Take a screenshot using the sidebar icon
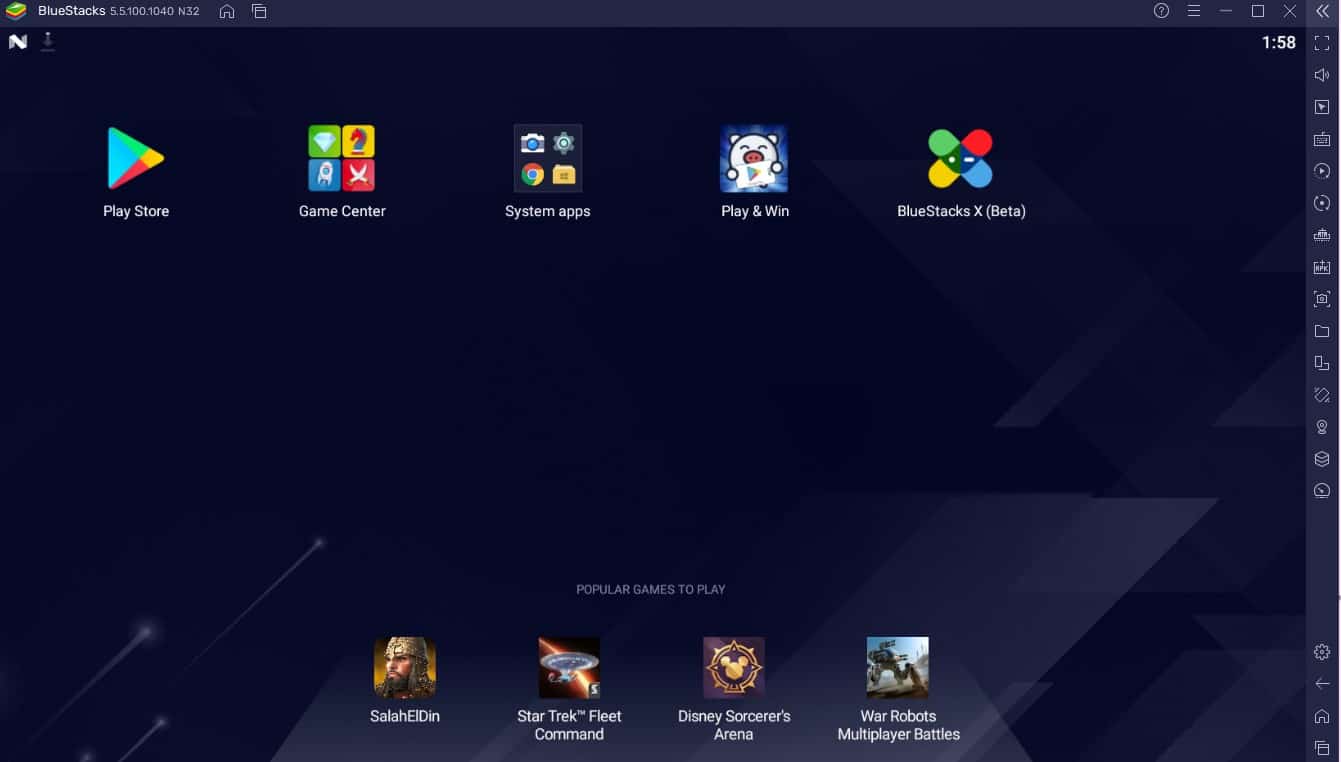The image size is (1341, 762). pyautogui.click(x=1322, y=299)
